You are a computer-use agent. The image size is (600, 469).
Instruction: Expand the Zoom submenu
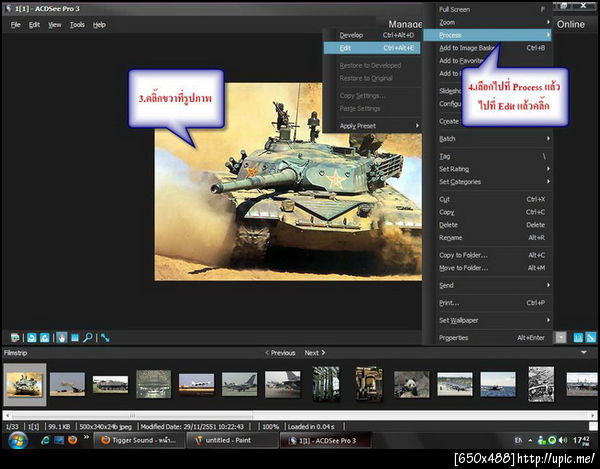click(x=488, y=22)
